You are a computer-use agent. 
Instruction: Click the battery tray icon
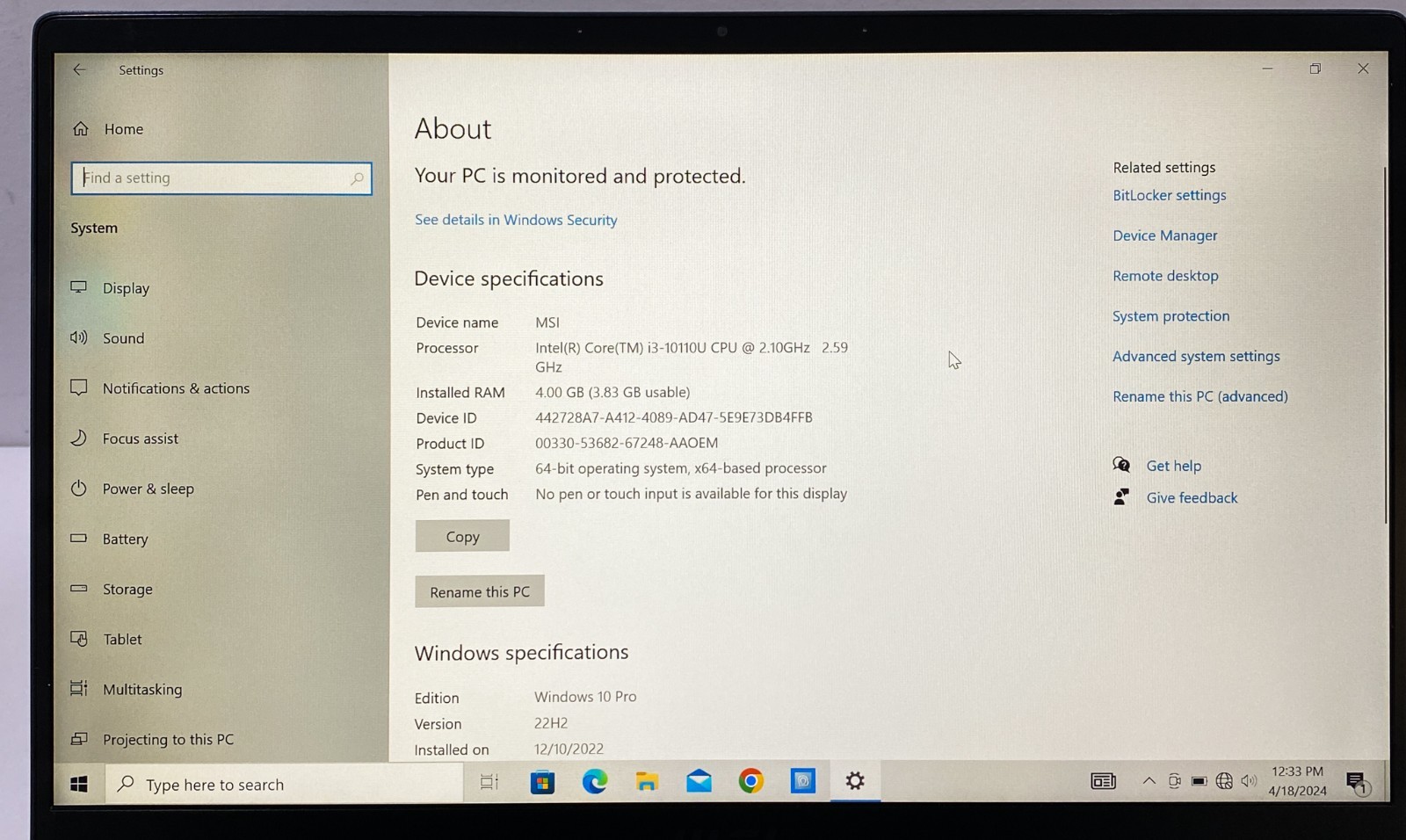(x=1199, y=781)
